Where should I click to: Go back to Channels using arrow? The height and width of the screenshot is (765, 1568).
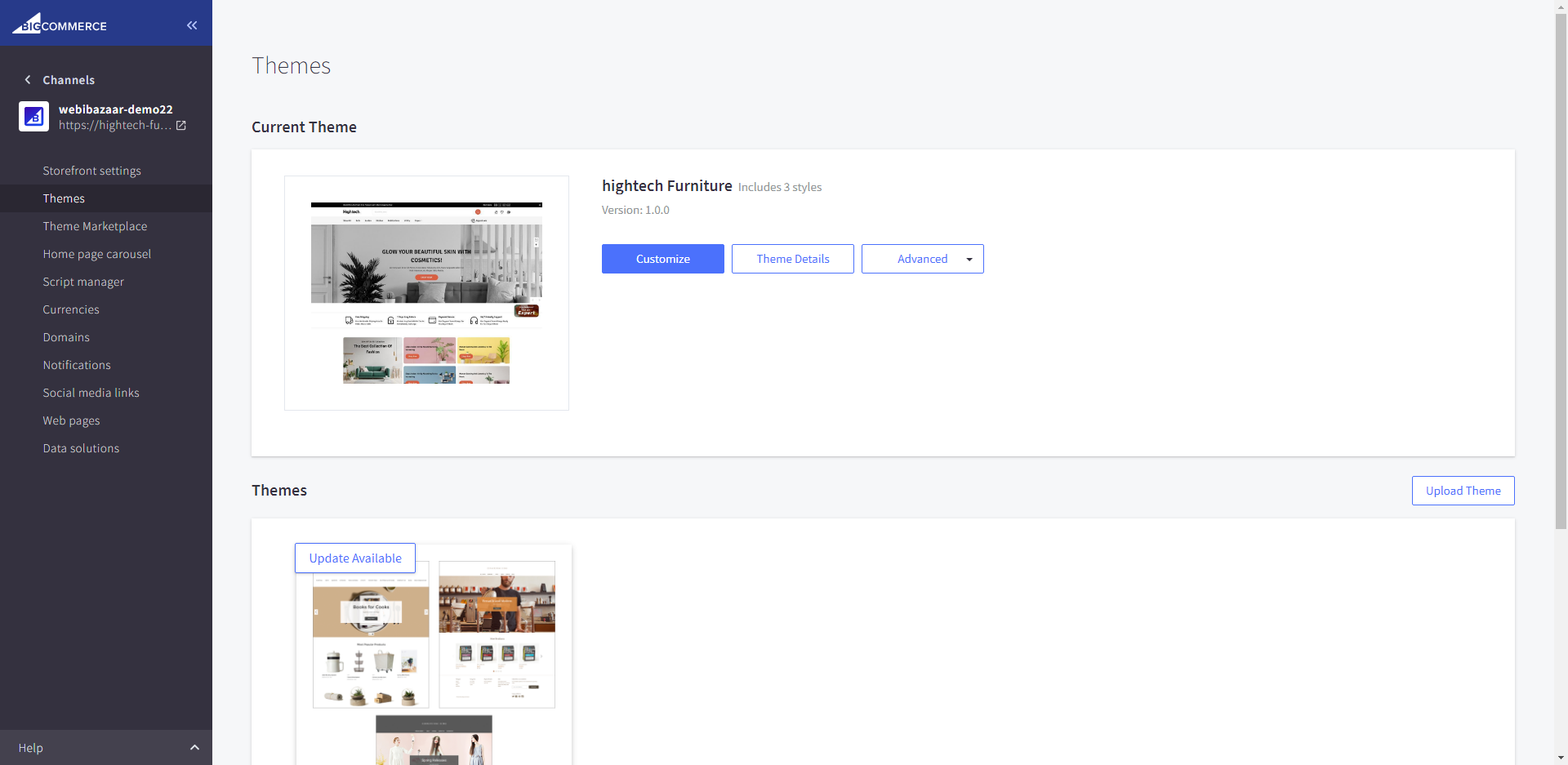[x=28, y=80]
